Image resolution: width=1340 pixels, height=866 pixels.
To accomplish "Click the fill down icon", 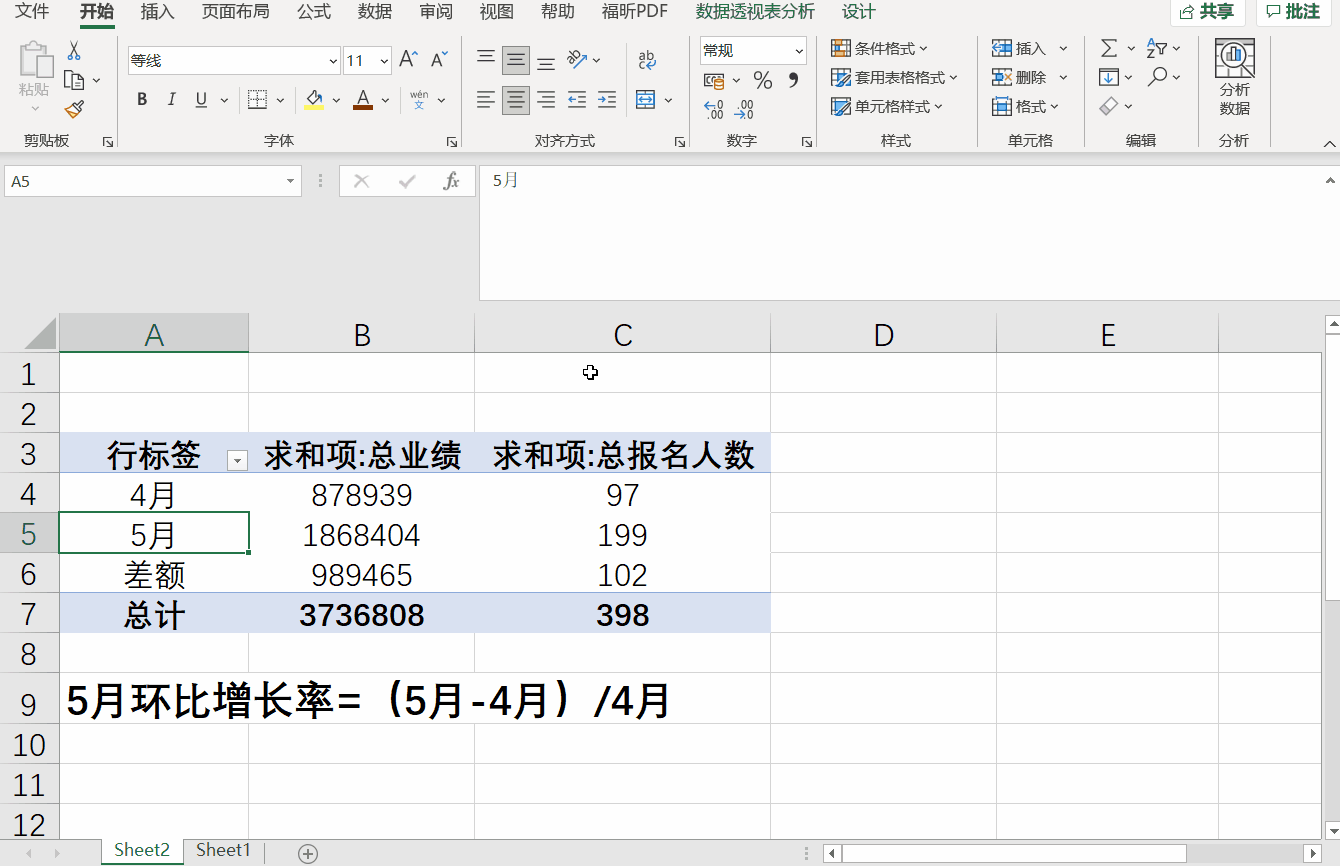I will point(1108,77).
